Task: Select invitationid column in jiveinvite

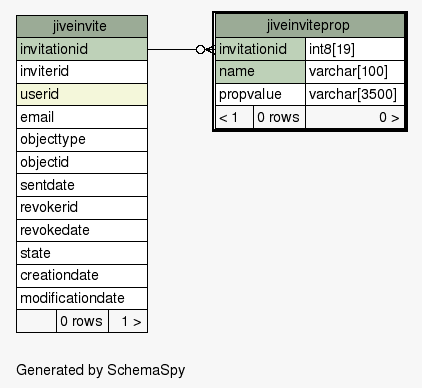Action: [82, 49]
